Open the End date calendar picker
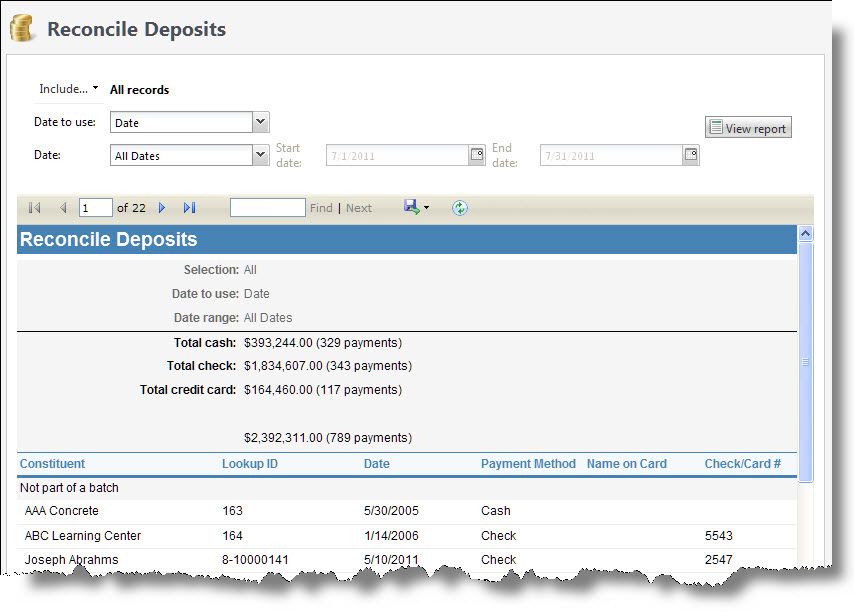The width and height of the screenshot is (854, 612). (x=691, y=155)
